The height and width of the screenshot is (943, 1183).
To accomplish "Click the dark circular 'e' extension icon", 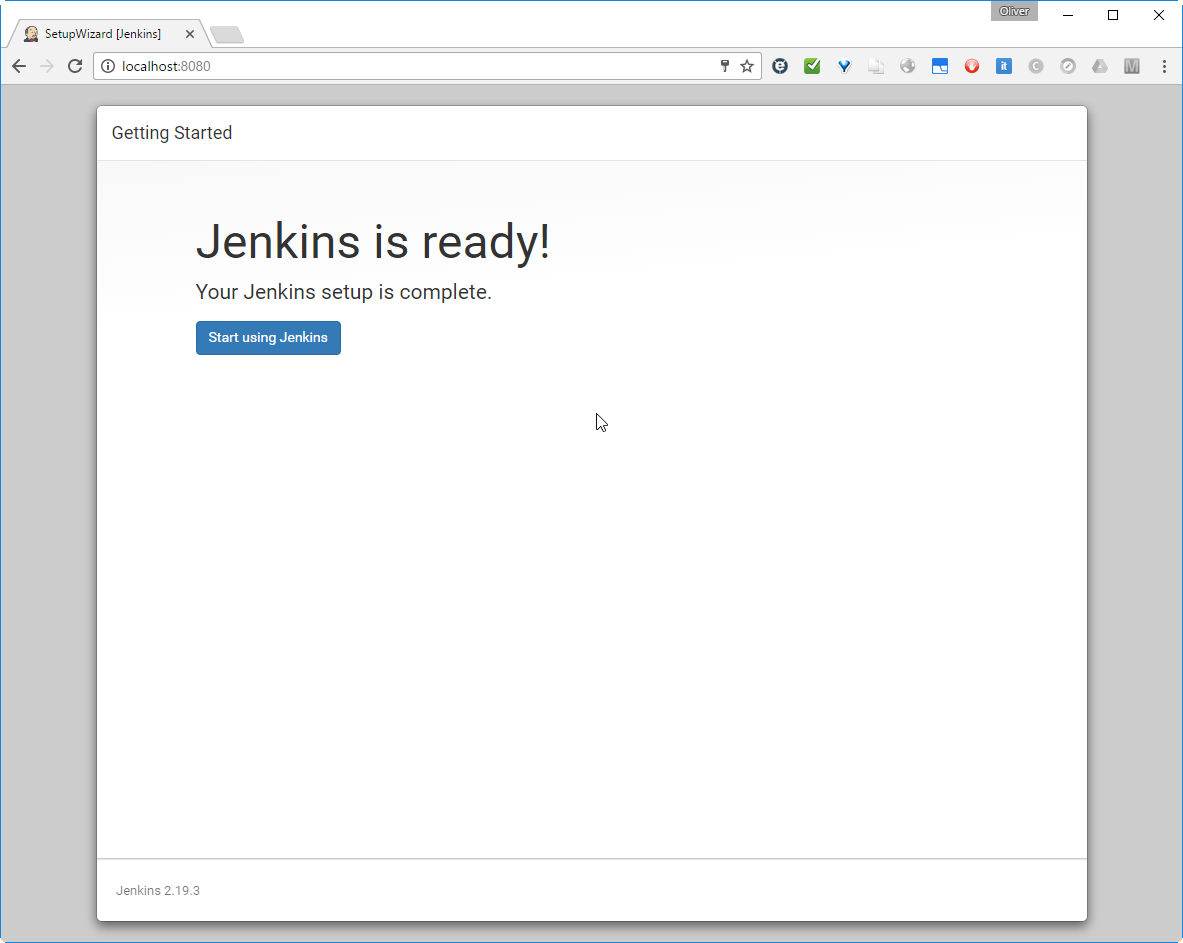I will point(780,66).
